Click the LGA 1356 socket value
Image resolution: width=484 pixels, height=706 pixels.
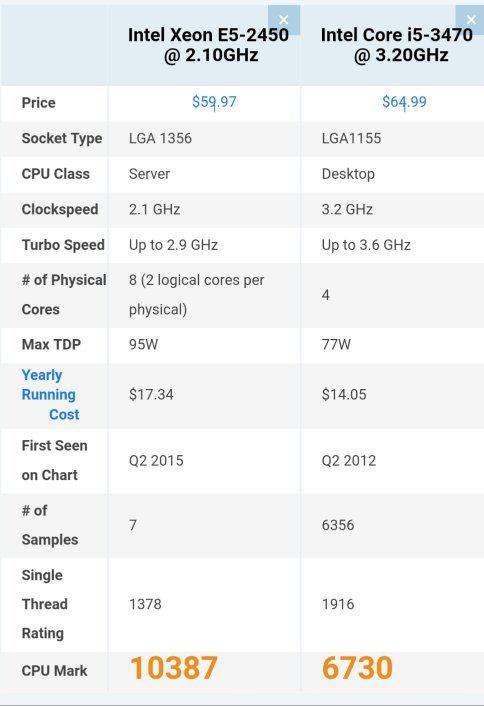coord(160,138)
